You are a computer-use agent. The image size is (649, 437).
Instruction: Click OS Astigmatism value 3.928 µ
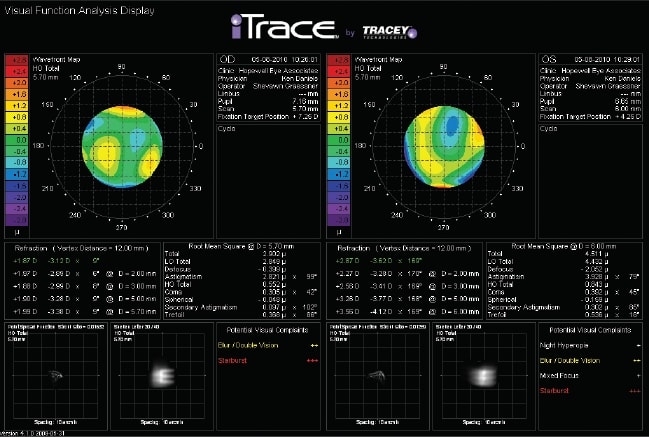[x=596, y=277]
